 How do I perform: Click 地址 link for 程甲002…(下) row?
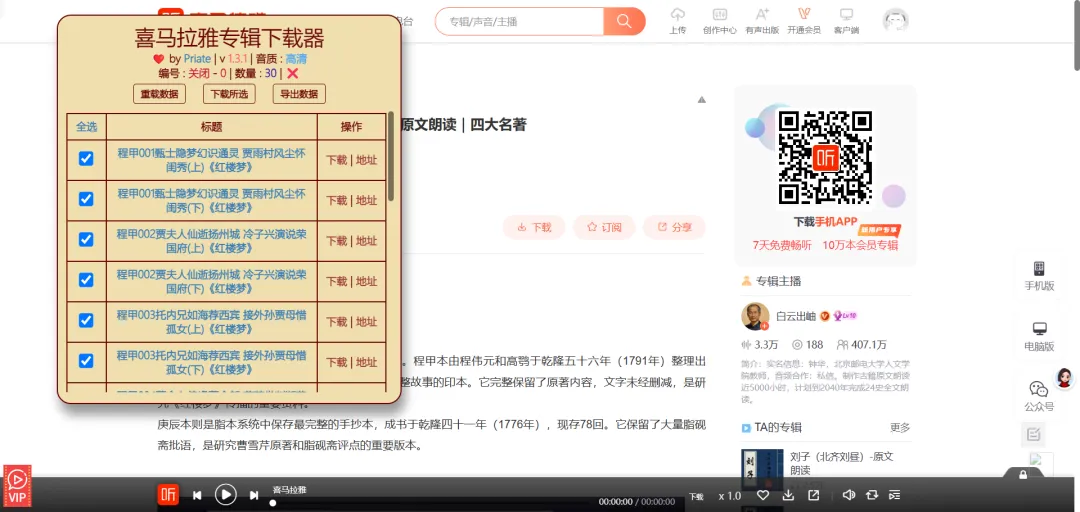point(366,281)
